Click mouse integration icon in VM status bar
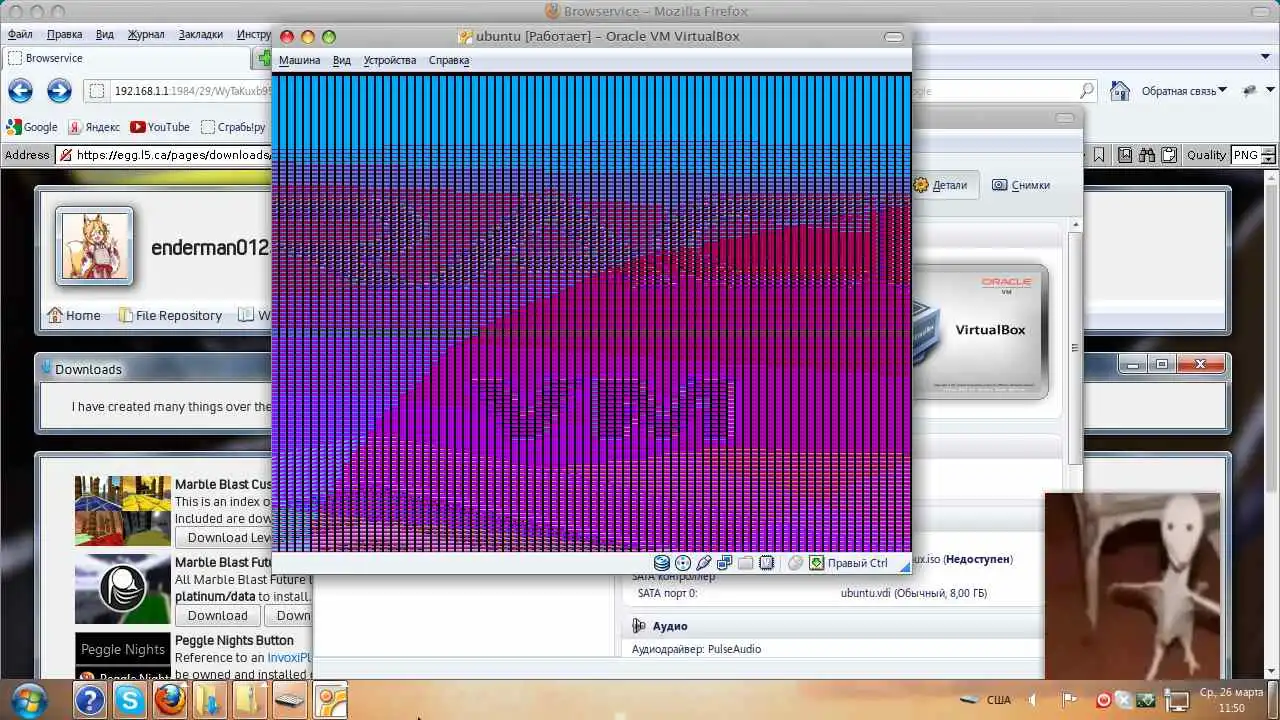This screenshot has height=720, width=1280. click(x=796, y=563)
